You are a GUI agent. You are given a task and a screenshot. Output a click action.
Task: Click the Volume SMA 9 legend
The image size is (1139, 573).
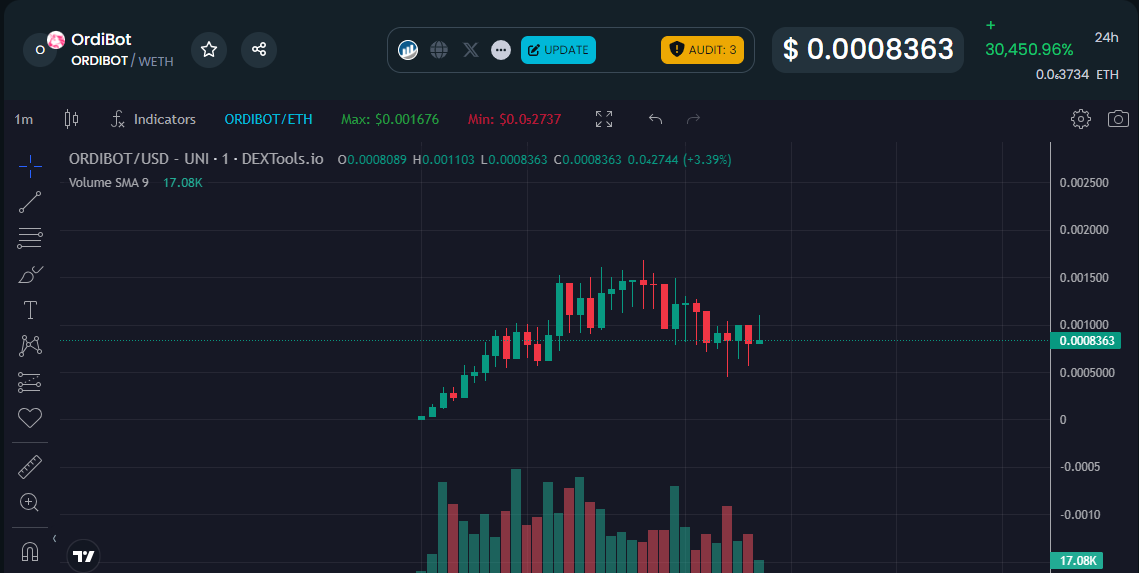pos(108,182)
